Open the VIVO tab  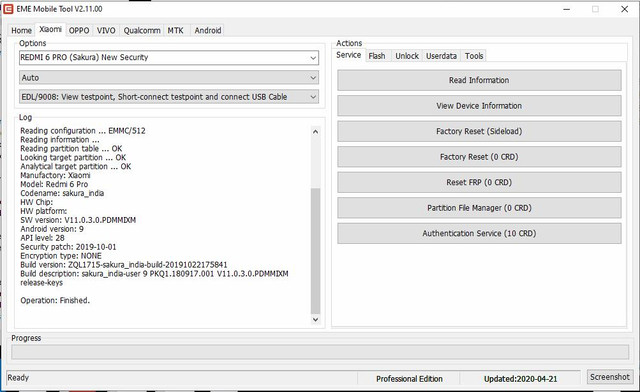106,30
